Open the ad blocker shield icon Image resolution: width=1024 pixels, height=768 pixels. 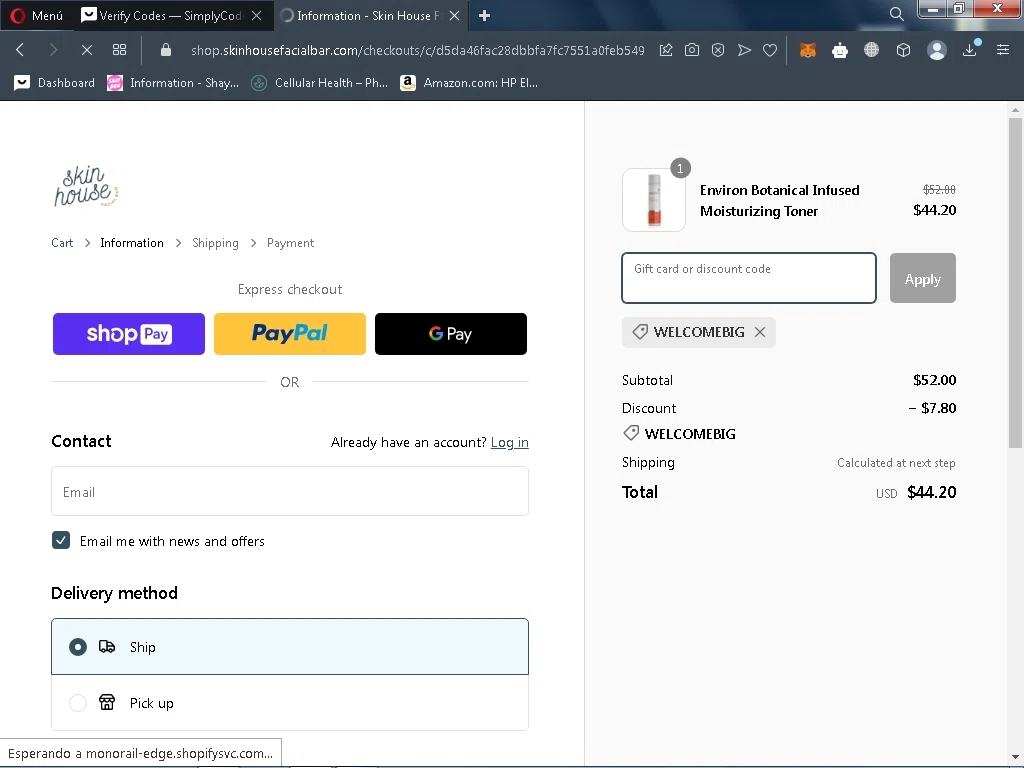(x=718, y=50)
